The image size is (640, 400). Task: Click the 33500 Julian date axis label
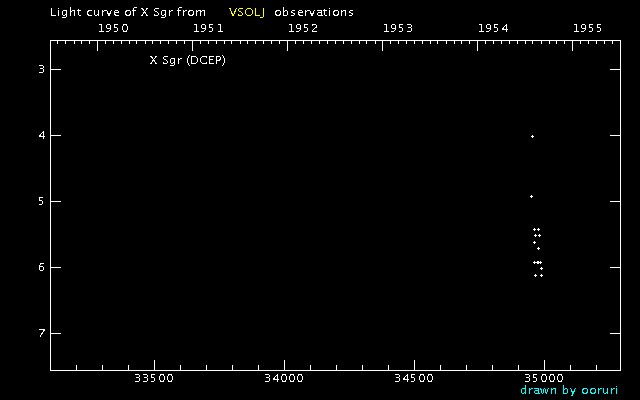[154, 379]
